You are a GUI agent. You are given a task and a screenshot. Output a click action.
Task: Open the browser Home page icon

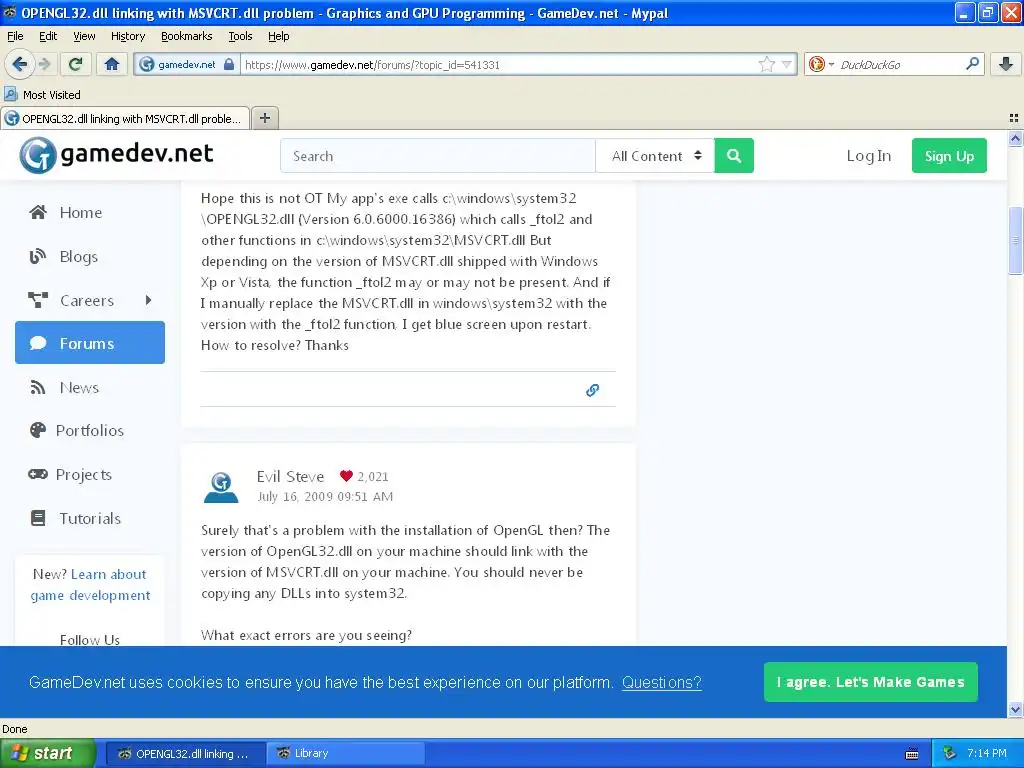coord(112,64)
